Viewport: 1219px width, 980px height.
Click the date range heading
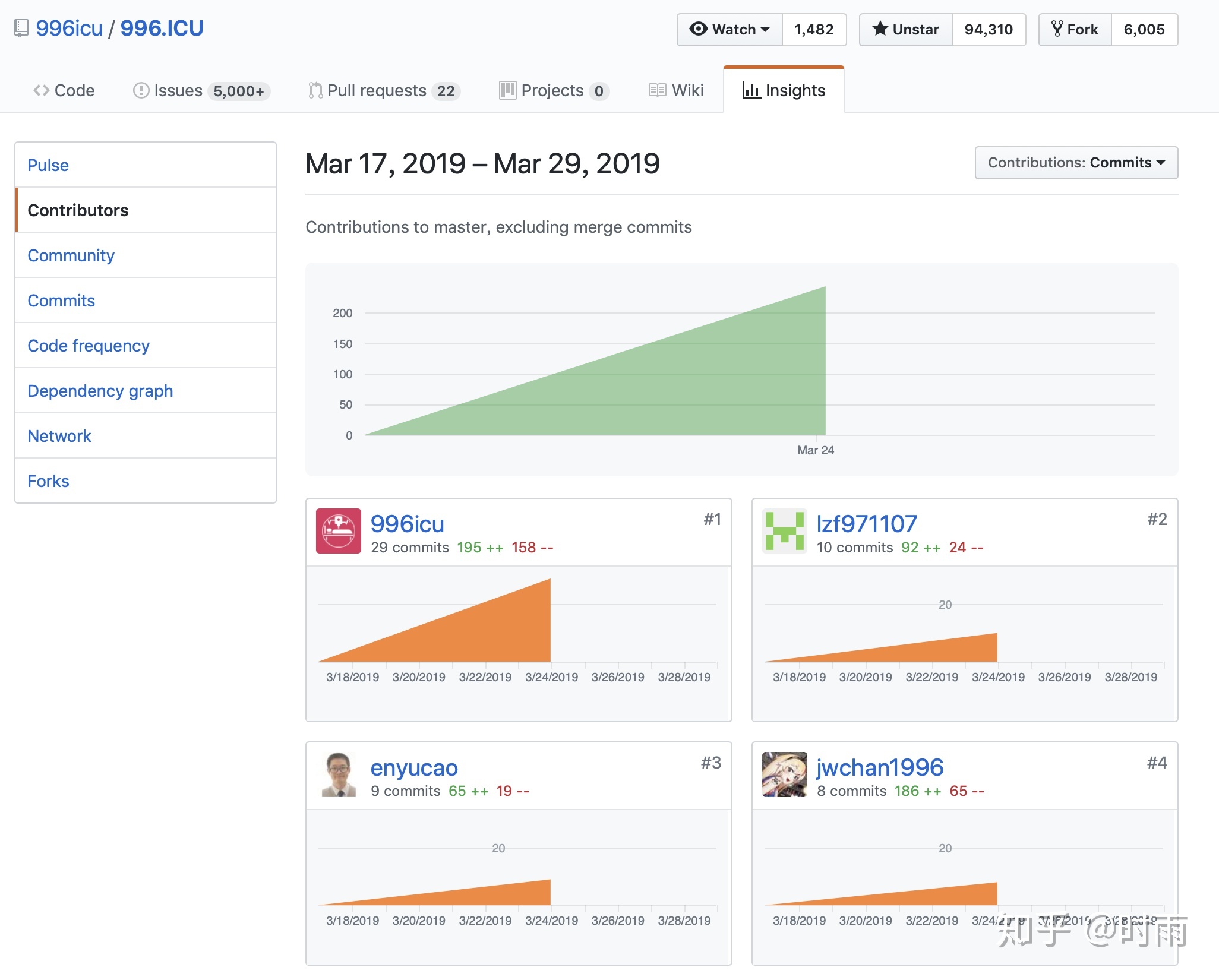(x=482, y=163)
